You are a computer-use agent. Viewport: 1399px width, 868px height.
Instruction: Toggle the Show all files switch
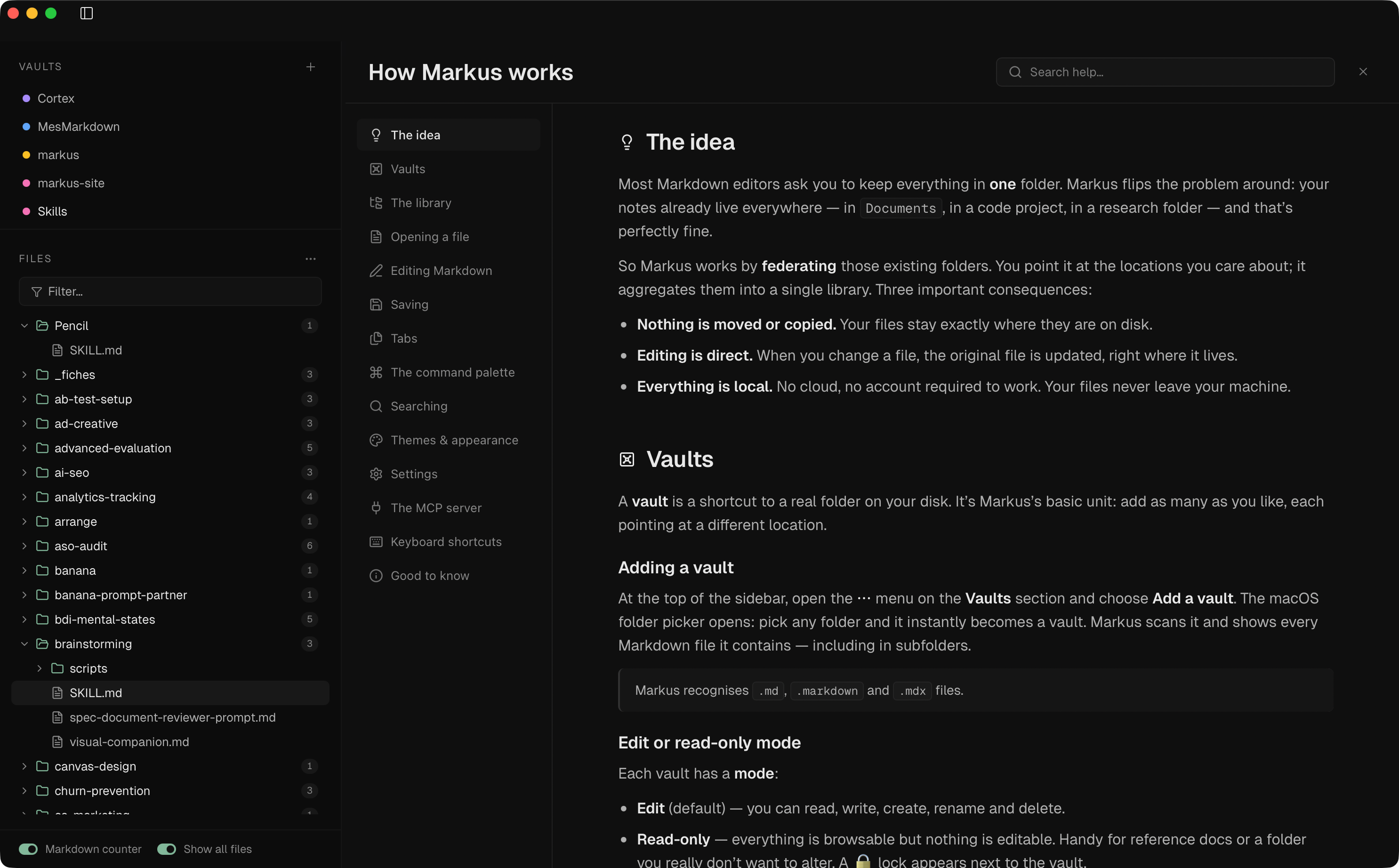point(167,849)
